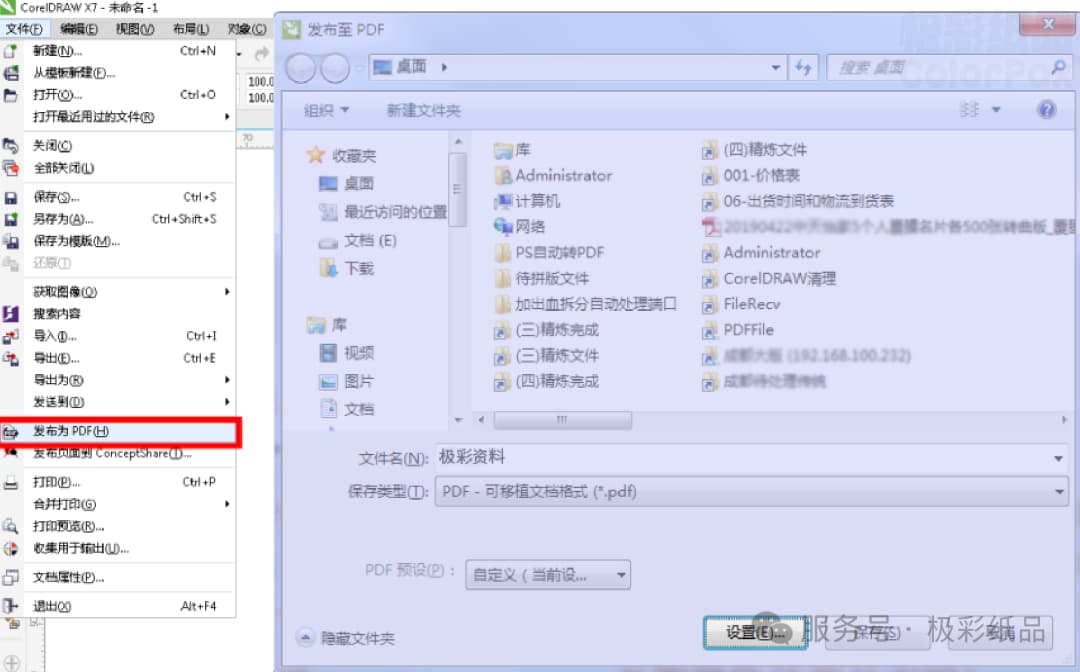The image size is (1080, 672).
Task: Click the 文件名 input field
Action: pos(700,457)
